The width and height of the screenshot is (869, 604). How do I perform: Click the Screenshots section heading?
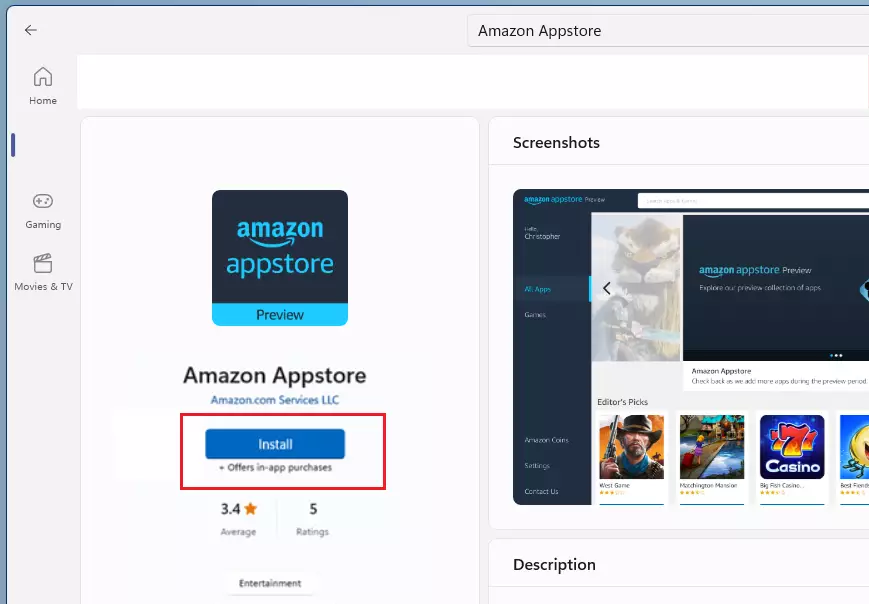556,143
